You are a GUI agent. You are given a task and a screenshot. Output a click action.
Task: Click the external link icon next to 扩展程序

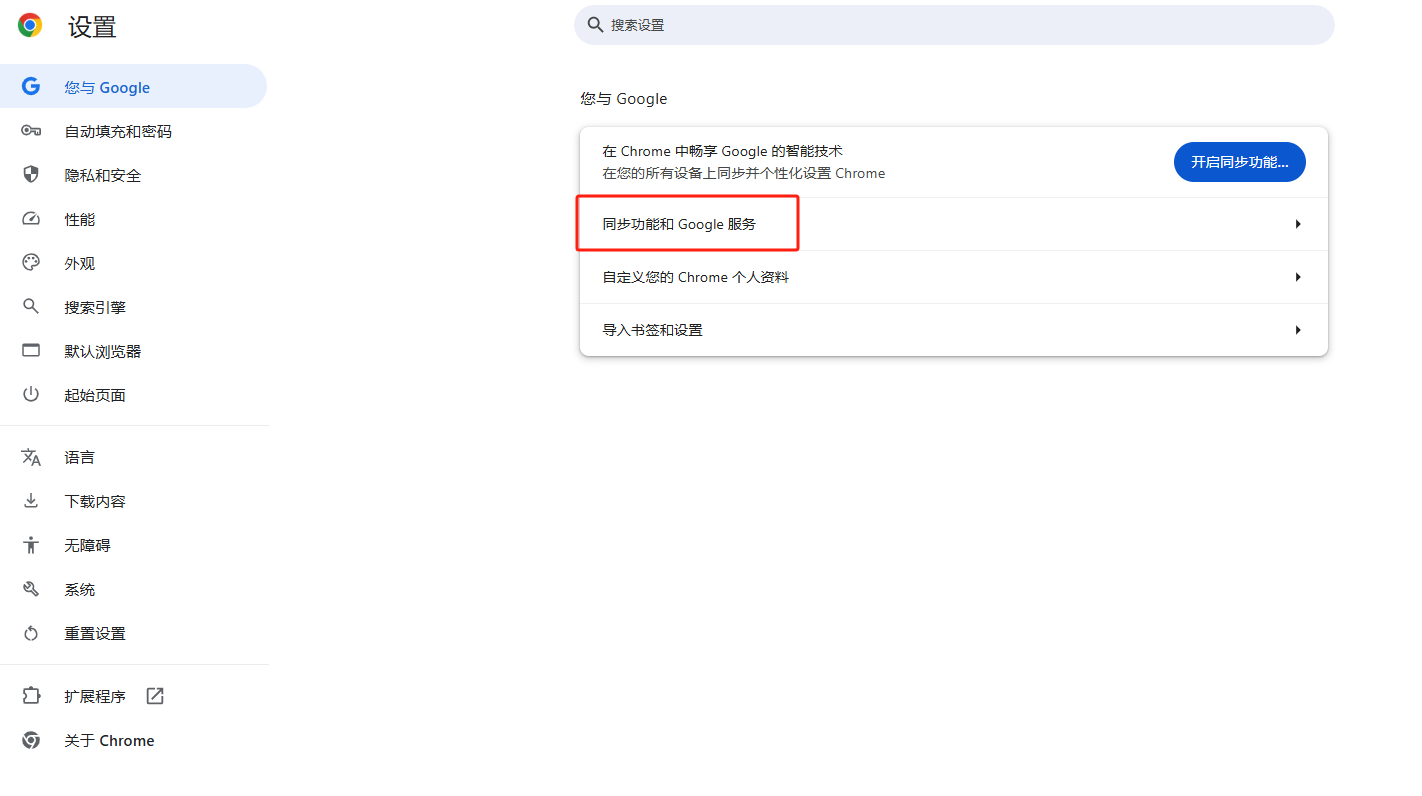(155, 696)
